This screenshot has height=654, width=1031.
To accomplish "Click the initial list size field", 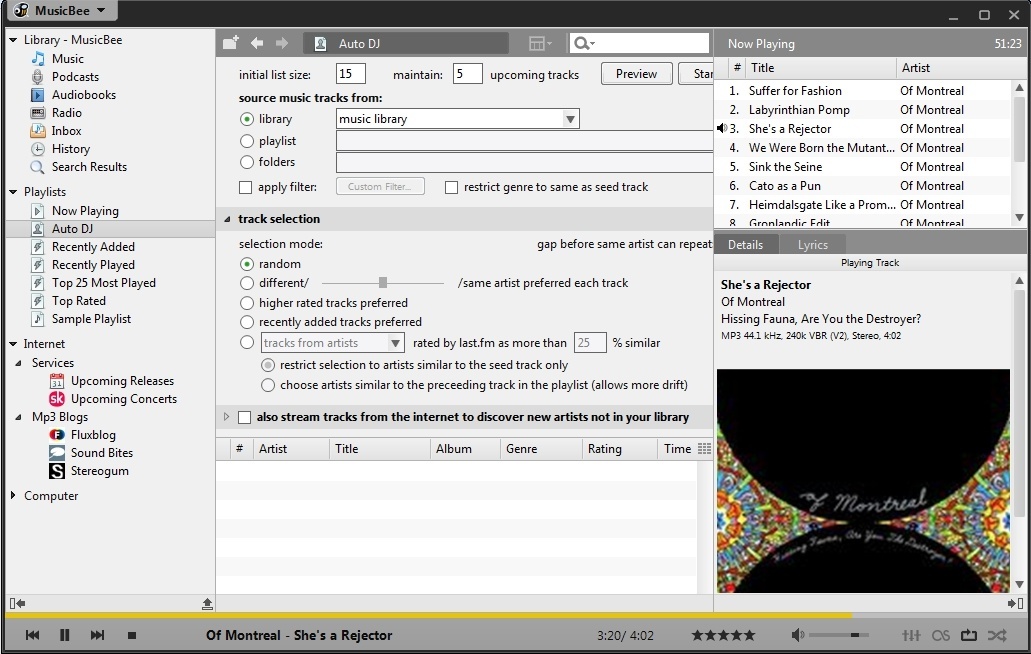I will 350,74.
